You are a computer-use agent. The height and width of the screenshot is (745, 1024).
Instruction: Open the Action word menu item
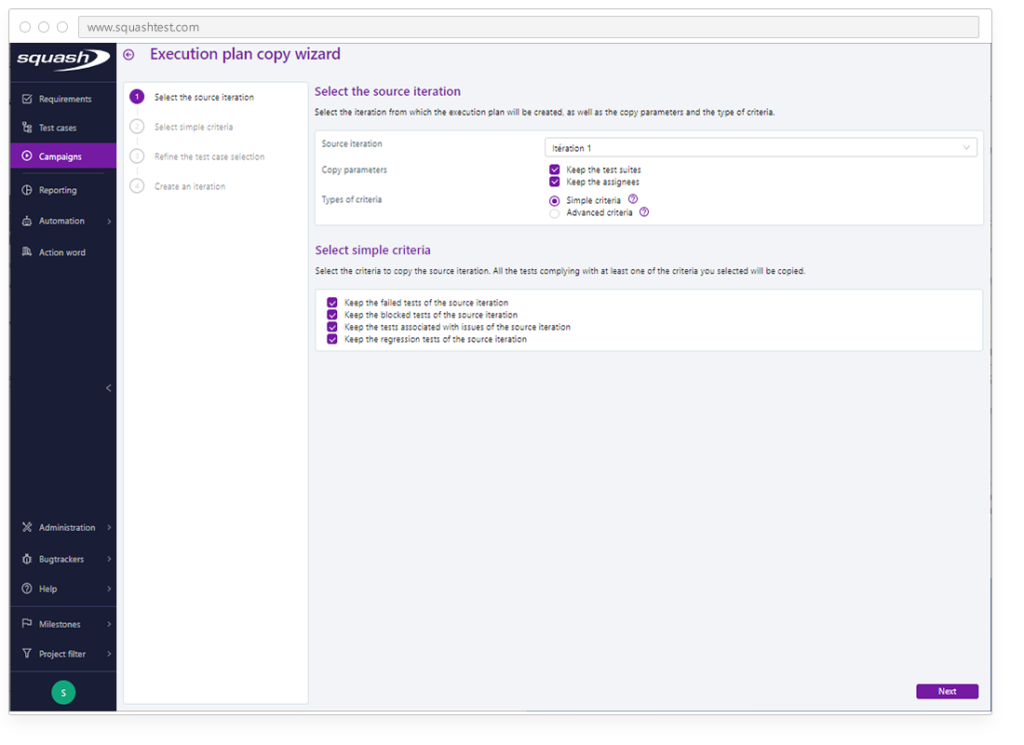click(x=63, y=252)
